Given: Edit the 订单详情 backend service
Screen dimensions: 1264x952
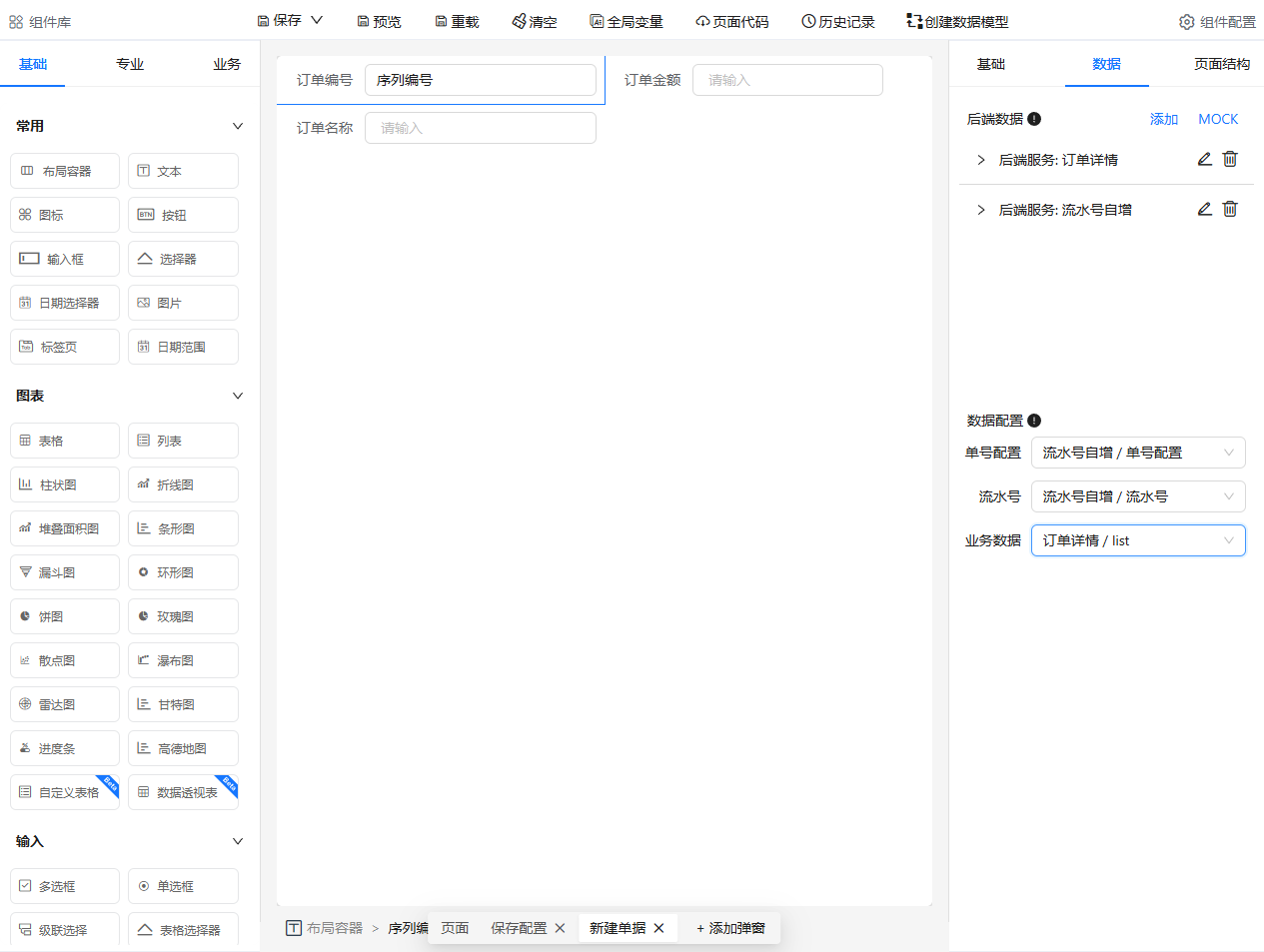Looking at the screenshot, I should coord(1205,158).
